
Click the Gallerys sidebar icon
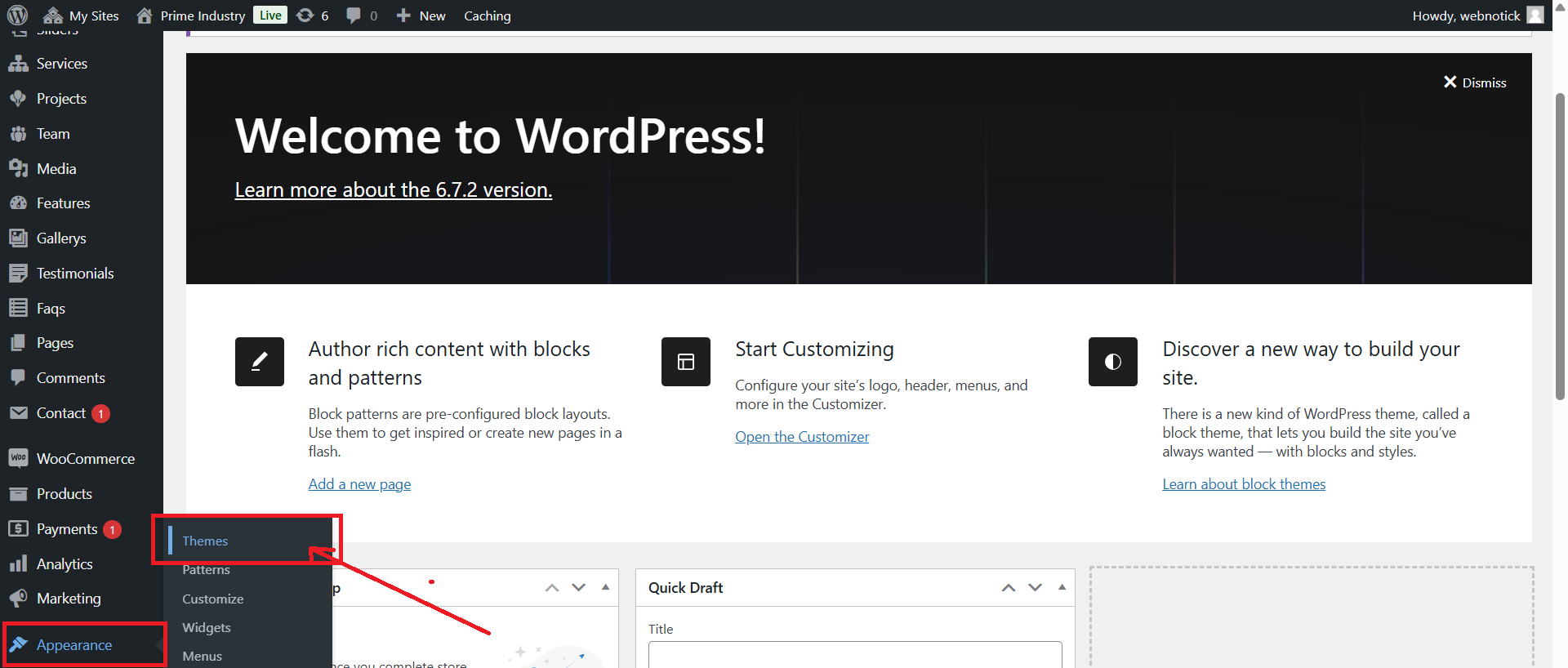(x=18, y=238)
